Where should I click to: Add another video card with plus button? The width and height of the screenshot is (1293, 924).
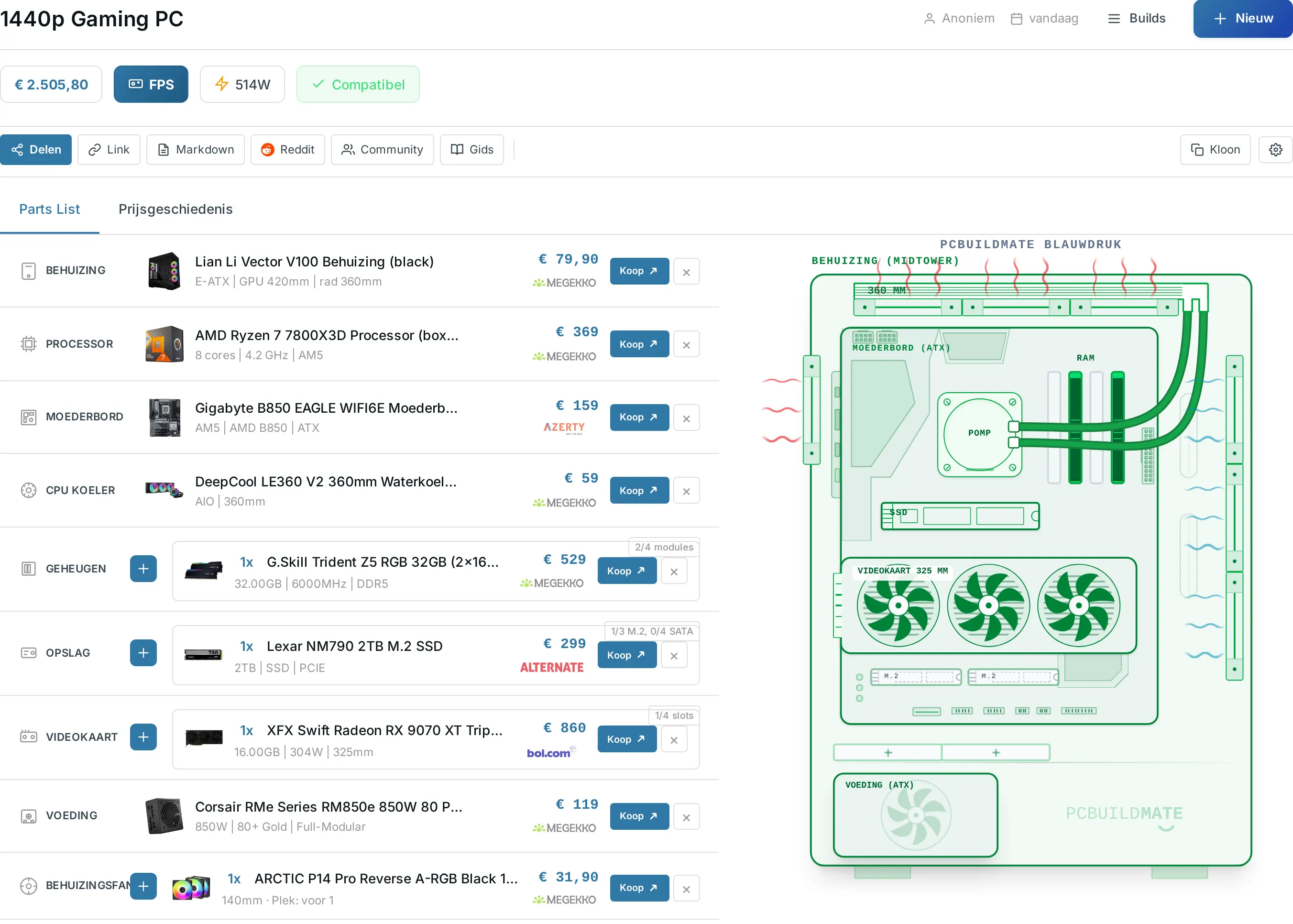[143, 737]
